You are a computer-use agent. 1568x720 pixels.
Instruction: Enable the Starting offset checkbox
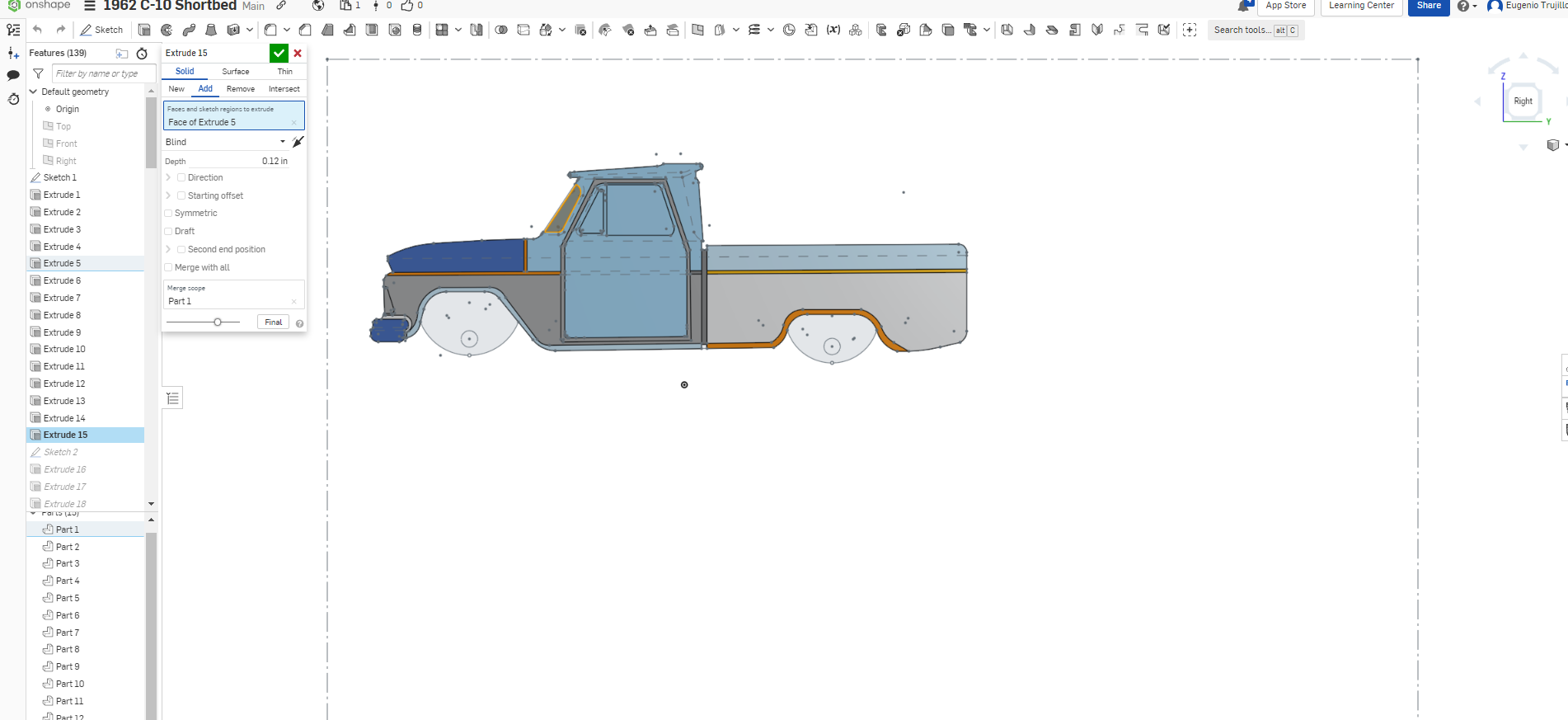(181, 195)
